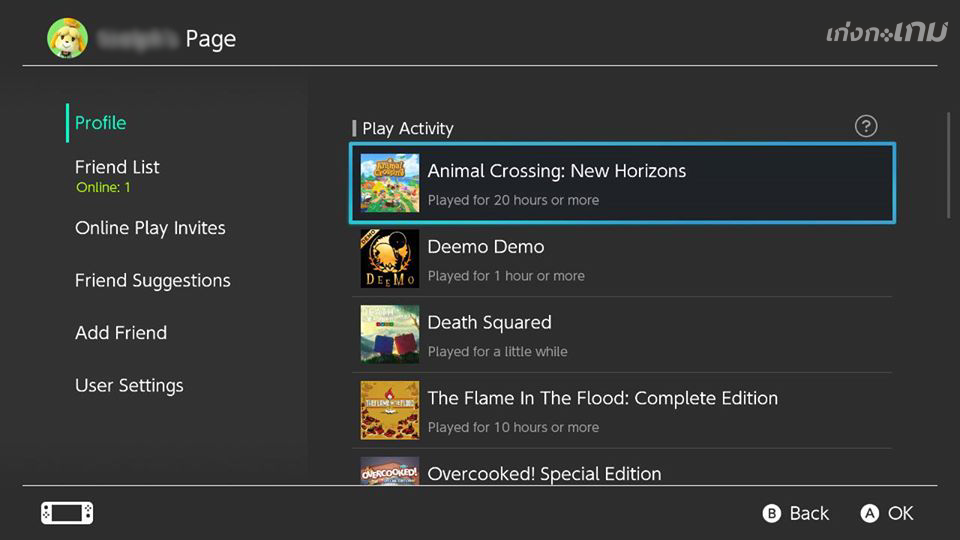The image size is (960, 540).
Task: Click the Back label
Action: pos(808,513)
